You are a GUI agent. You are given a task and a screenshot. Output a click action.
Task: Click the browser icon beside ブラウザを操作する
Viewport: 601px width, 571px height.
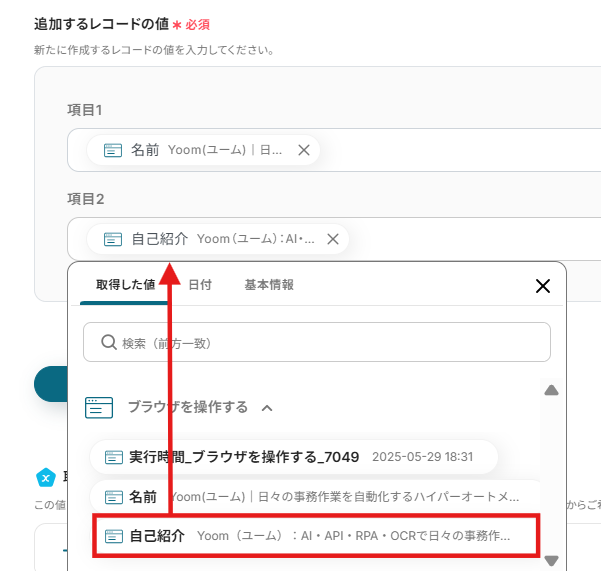tap(99, 407)
